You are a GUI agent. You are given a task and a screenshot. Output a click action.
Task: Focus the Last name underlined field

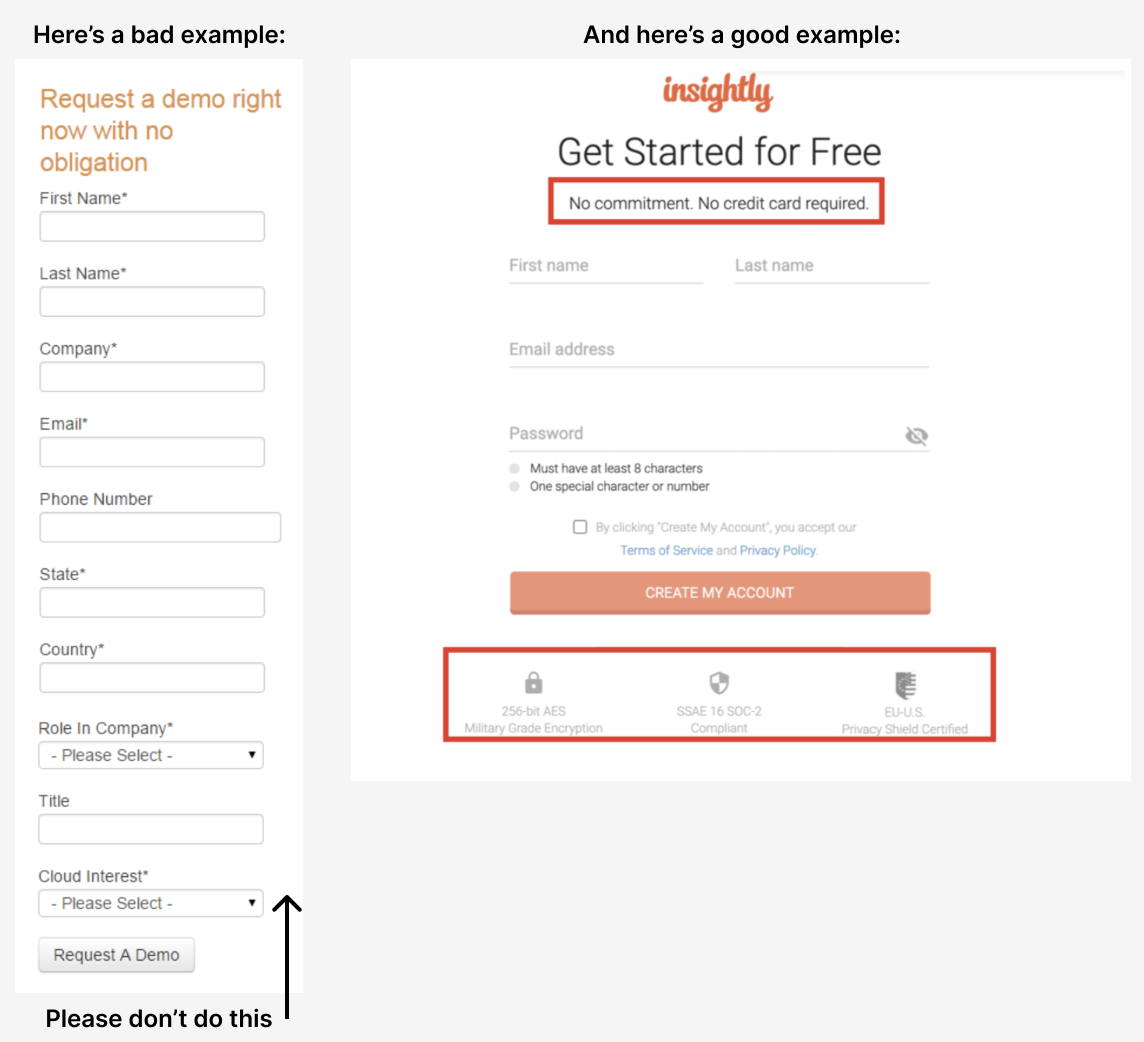831,266
